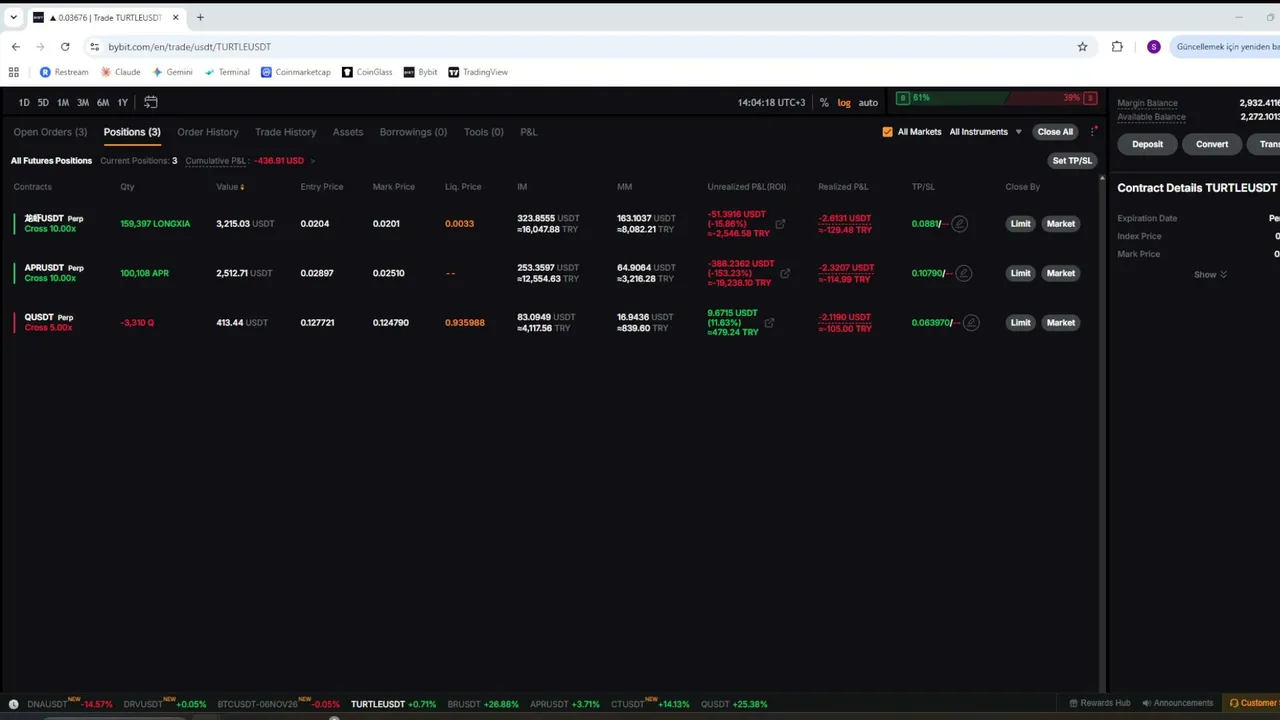This screenshot has height=720, width=1280.
Task: Reload the Bybit page
Action: coord(65,47)
